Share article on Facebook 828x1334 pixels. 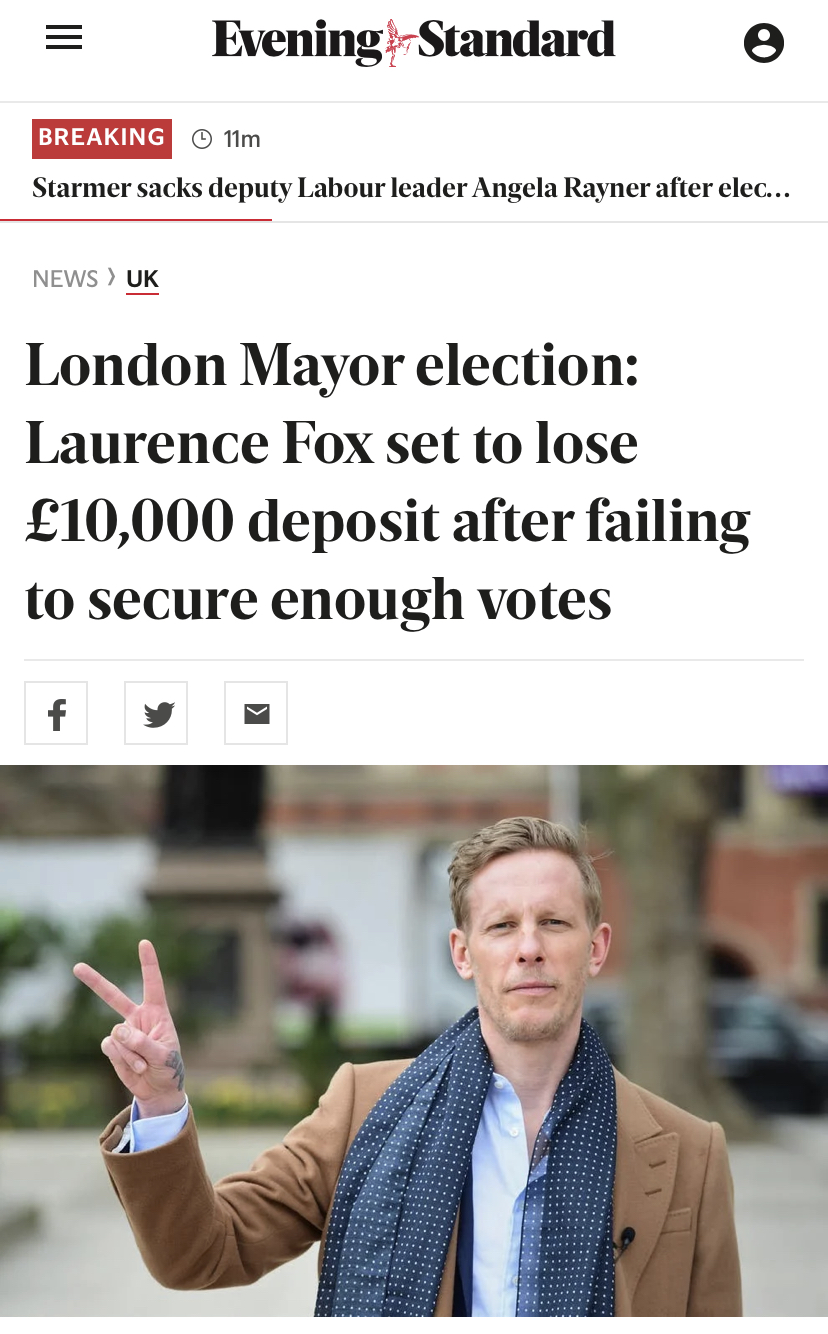point(56,713)
